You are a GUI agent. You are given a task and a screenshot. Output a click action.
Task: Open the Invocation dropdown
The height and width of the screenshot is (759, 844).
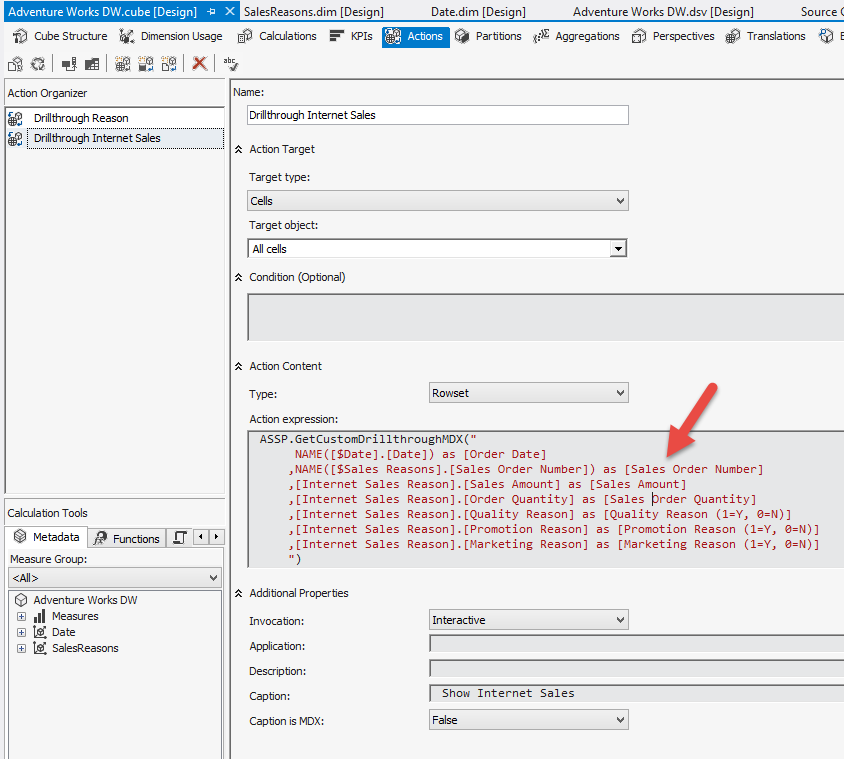pos(529,620)
